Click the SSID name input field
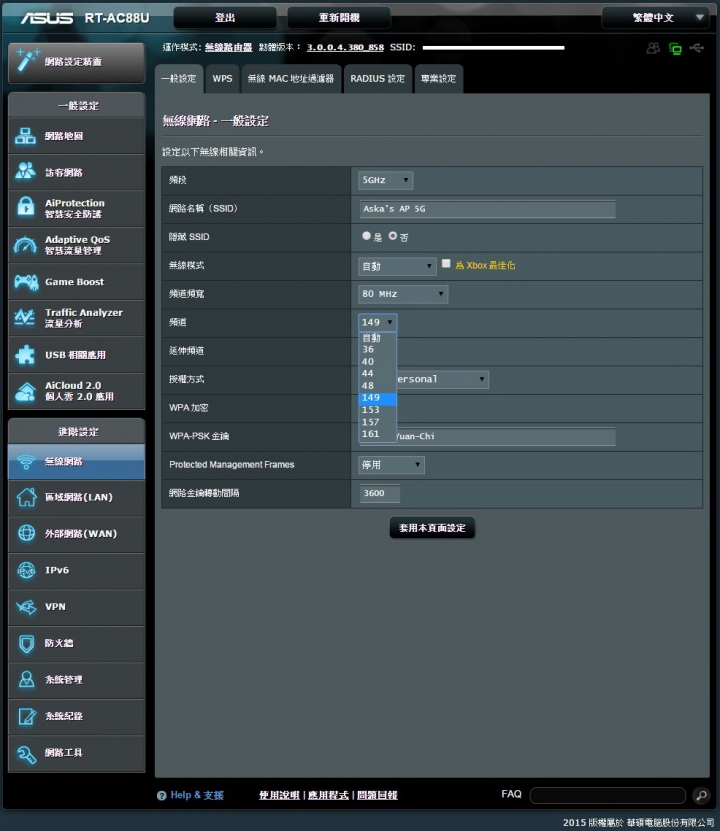Viewport: 720px width, 831px height. tap(487, 209)
